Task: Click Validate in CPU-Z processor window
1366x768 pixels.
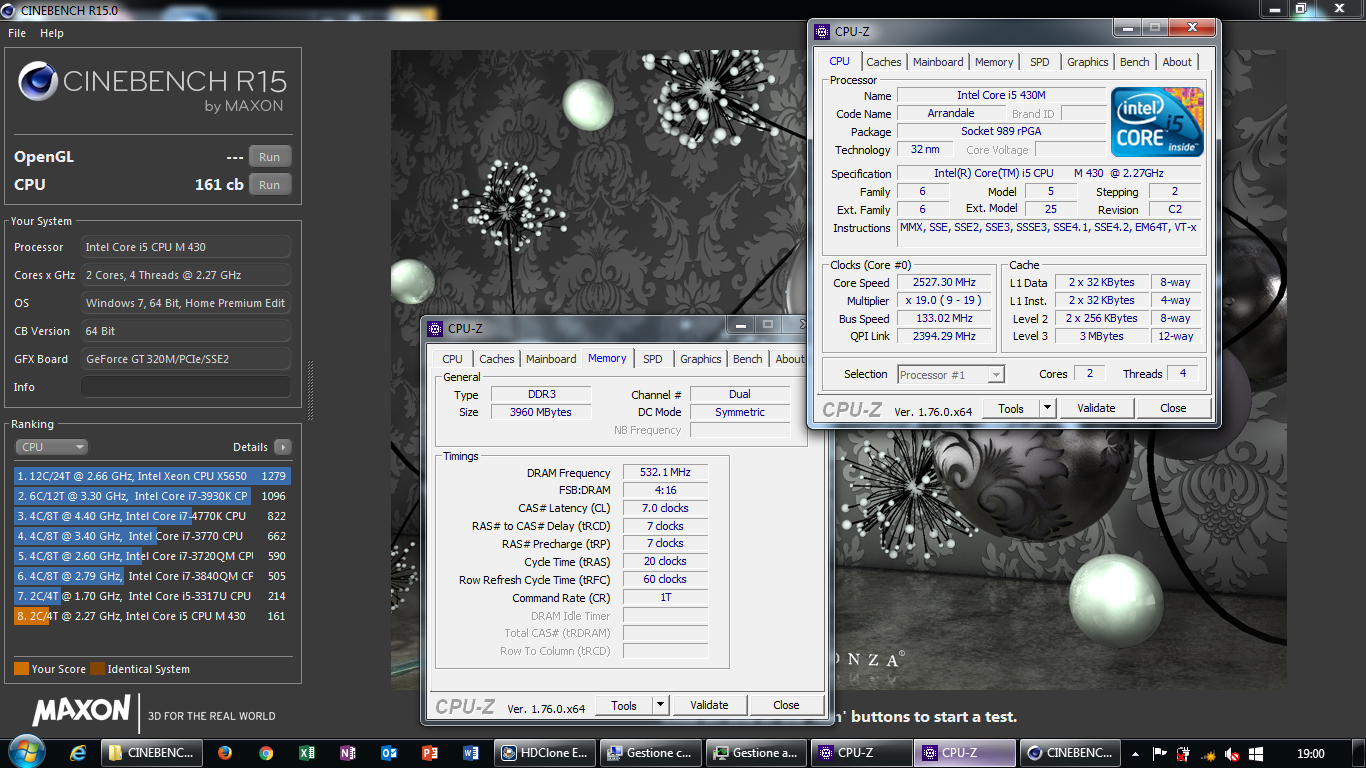Action: pyautogui.click(x=1096, y=408)
